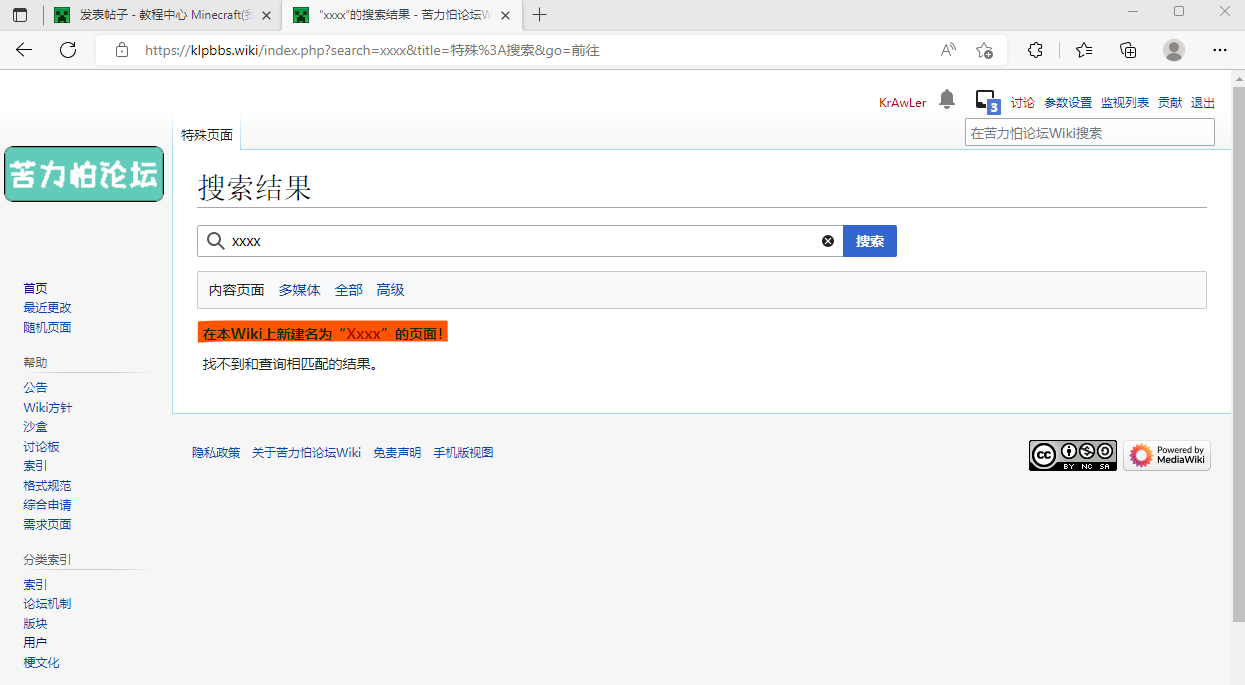Select the 多媒体 search profile

coord(300,290)
